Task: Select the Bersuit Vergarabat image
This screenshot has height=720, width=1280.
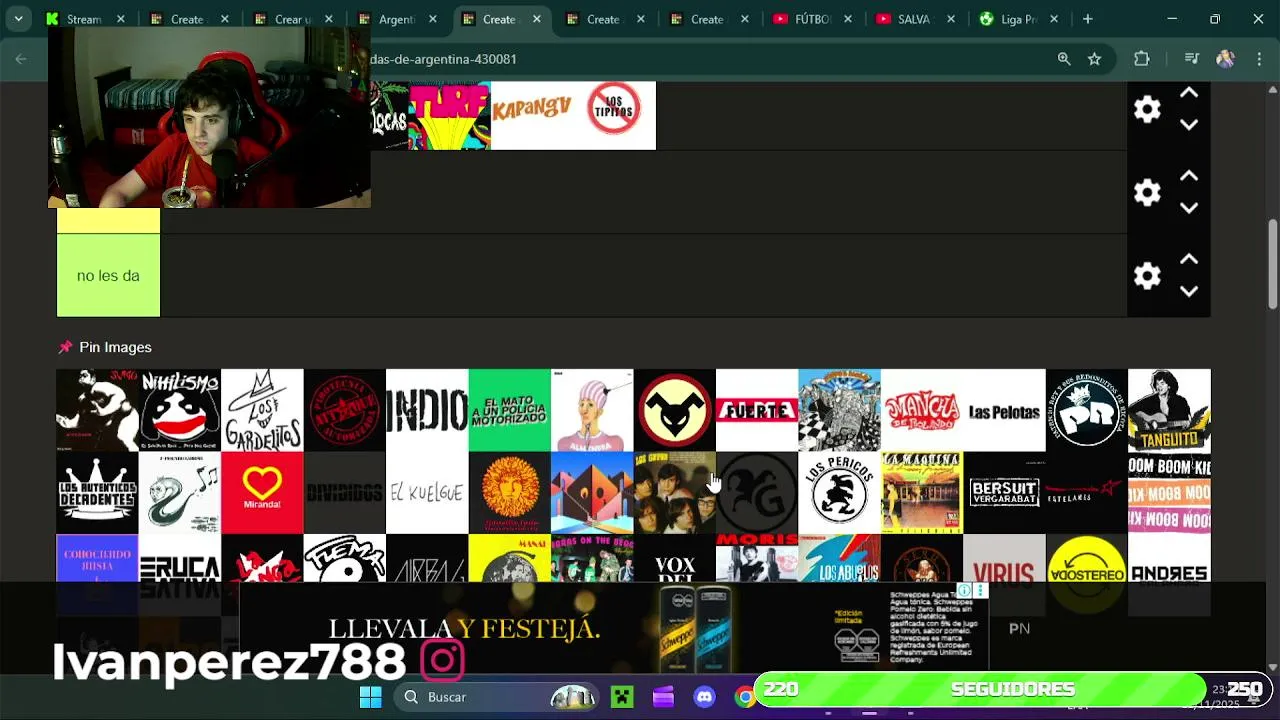Action: [x=1004, y=492]
